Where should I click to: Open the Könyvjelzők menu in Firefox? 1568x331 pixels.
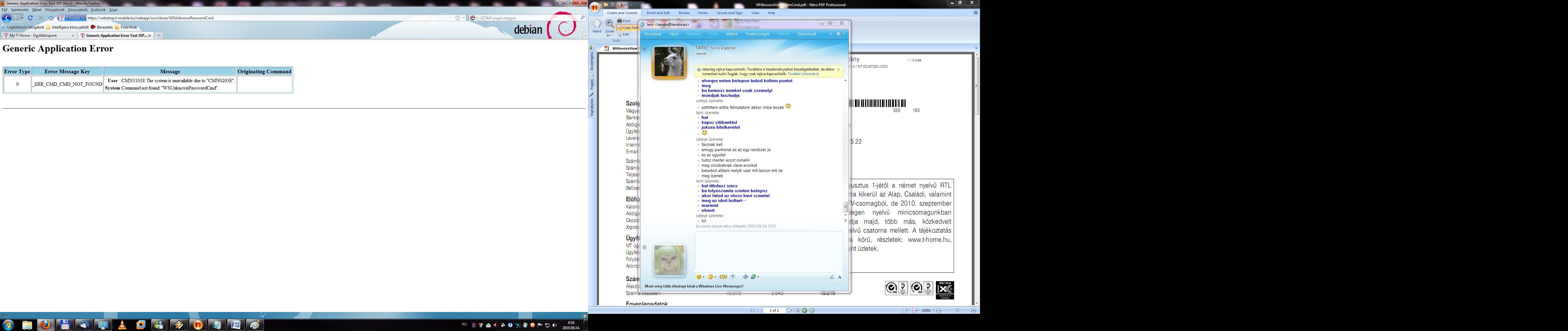(77, 10)
